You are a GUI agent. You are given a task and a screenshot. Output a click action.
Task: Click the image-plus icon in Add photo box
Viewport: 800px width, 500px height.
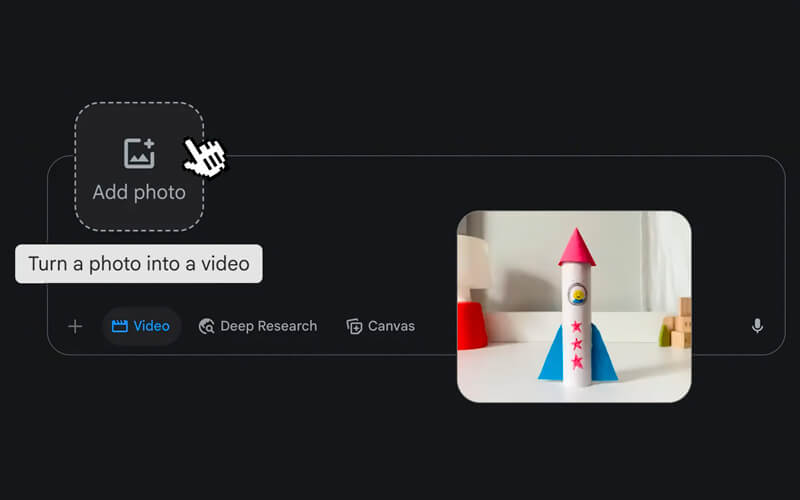[x=139, y=154]
